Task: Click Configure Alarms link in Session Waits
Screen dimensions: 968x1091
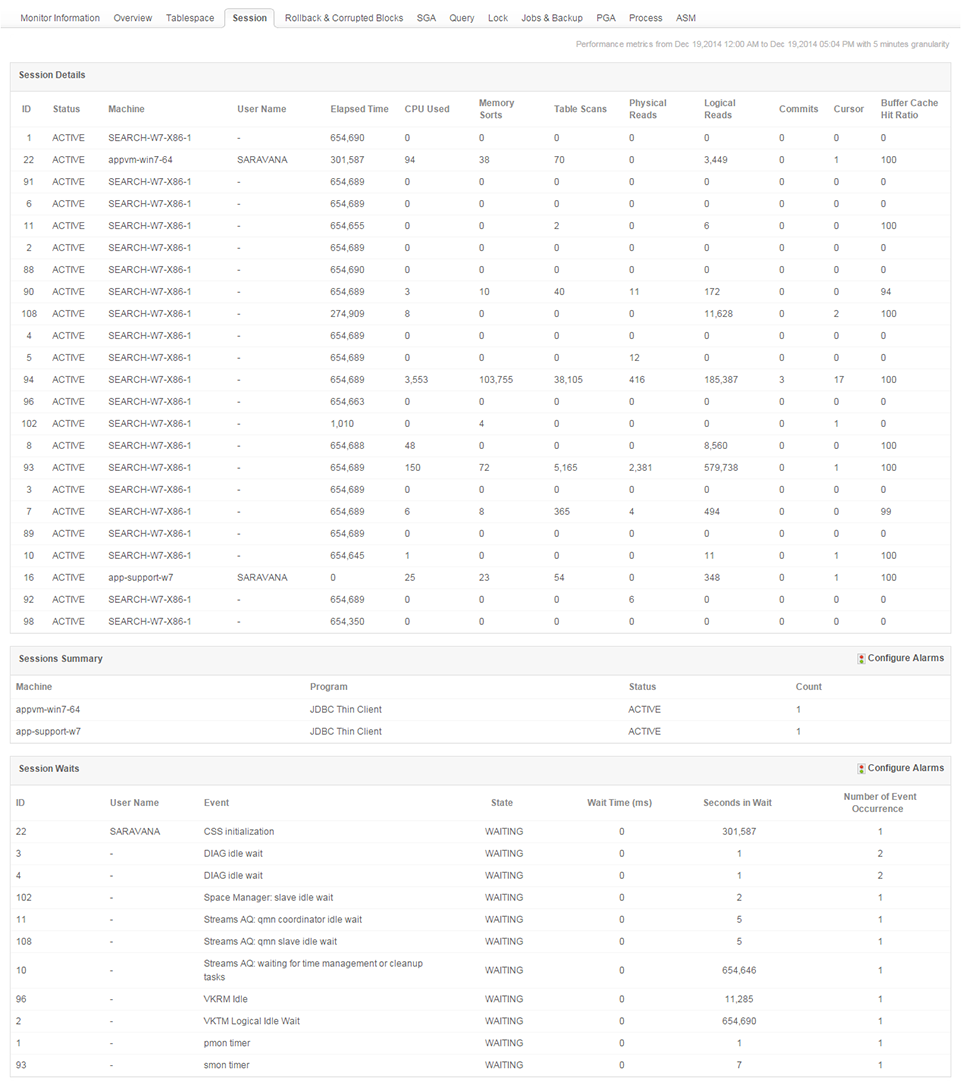Action: pyautogui.click(x=905, y=769)
